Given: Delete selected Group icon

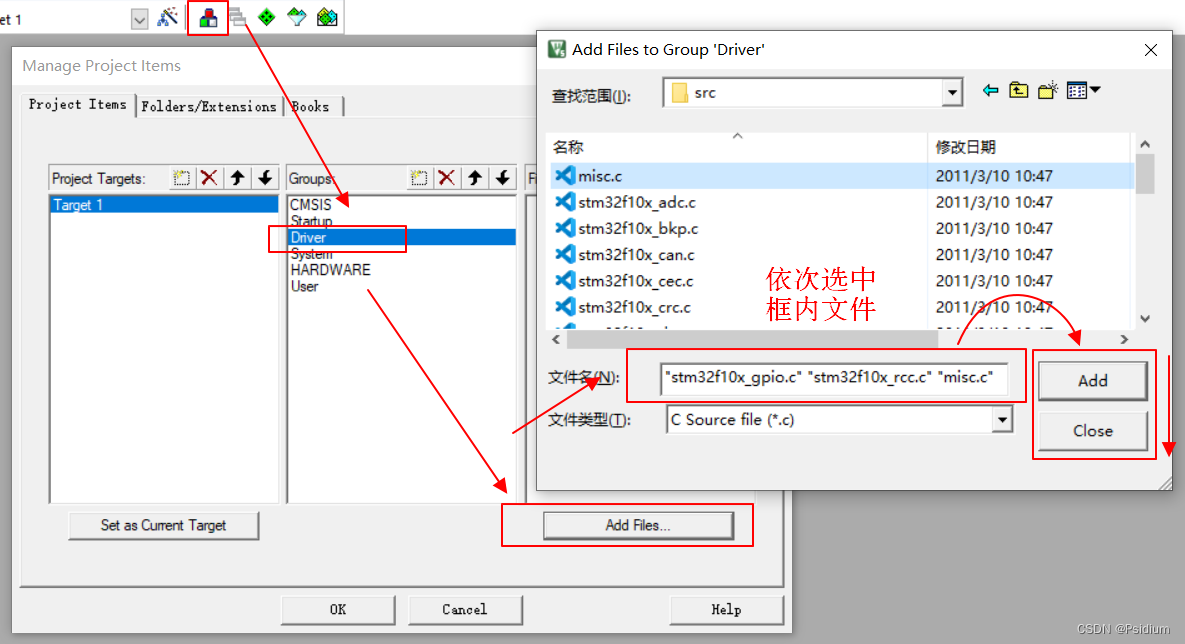Looking at the screenshot, I should click(x=447, y=178).
